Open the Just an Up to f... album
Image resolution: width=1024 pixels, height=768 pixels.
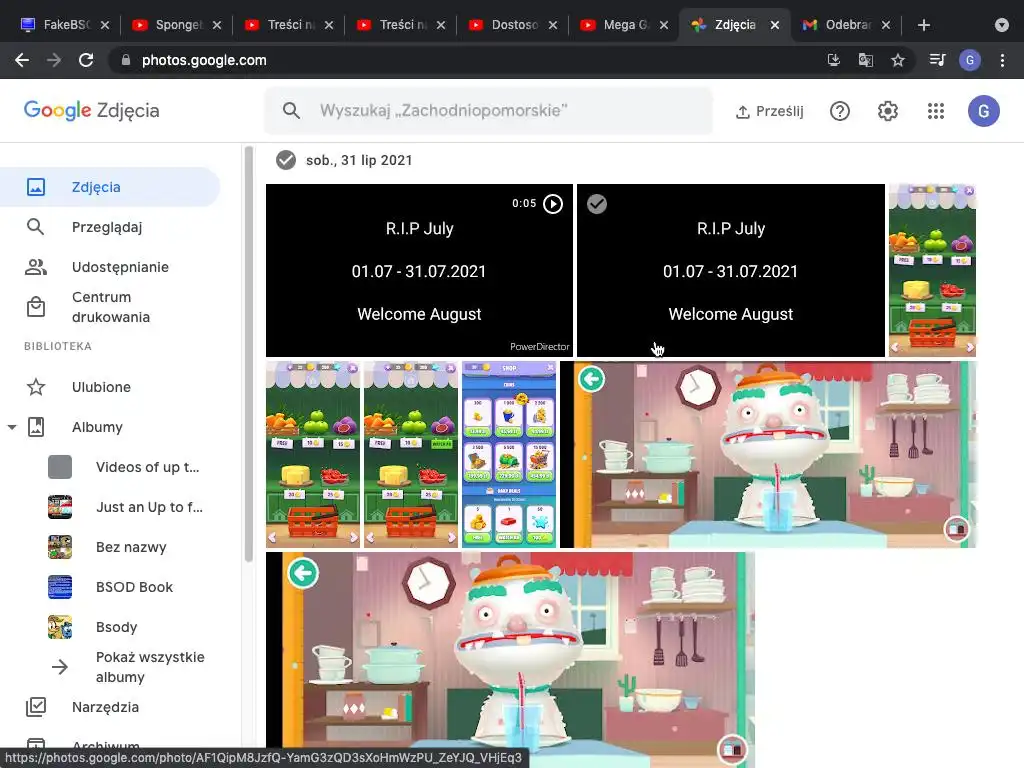click(124, 507)
